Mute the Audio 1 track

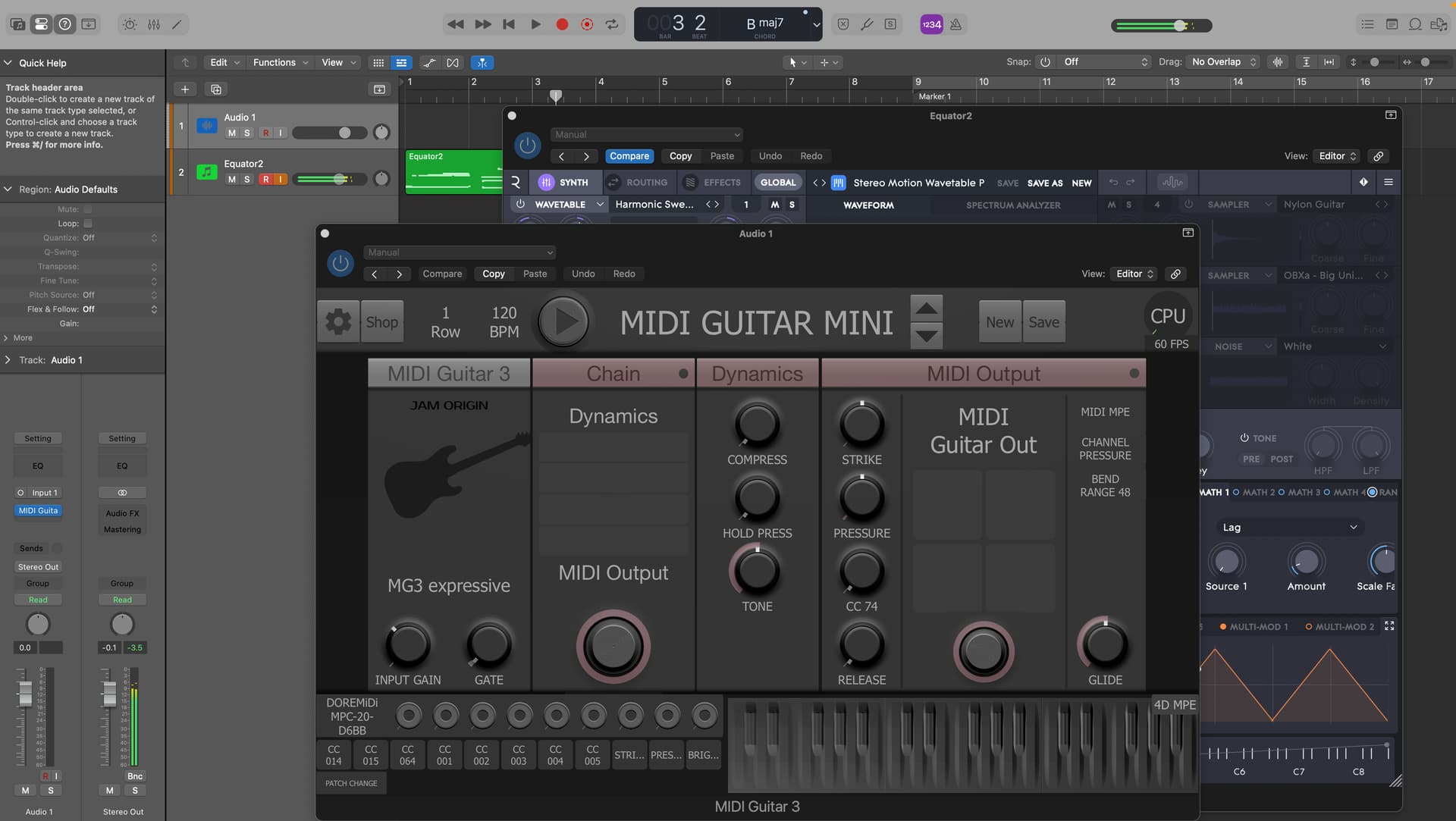[x=231, y=133]
